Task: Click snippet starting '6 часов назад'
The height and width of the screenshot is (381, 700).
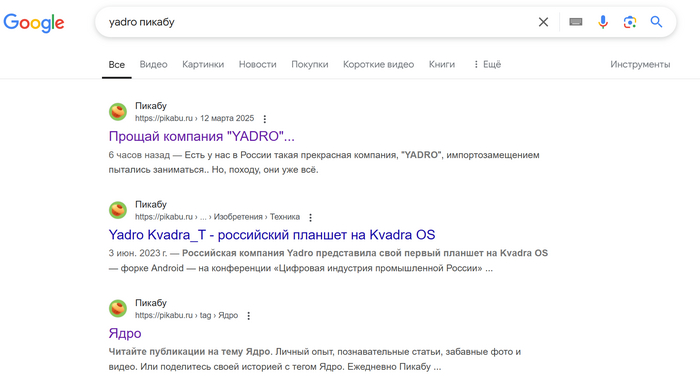Action: 324,162
